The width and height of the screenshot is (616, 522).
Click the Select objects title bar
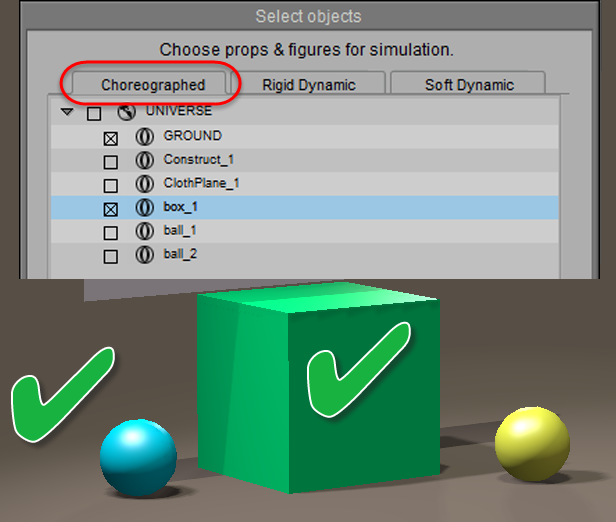pyautogui.click(x=309, y=16)
